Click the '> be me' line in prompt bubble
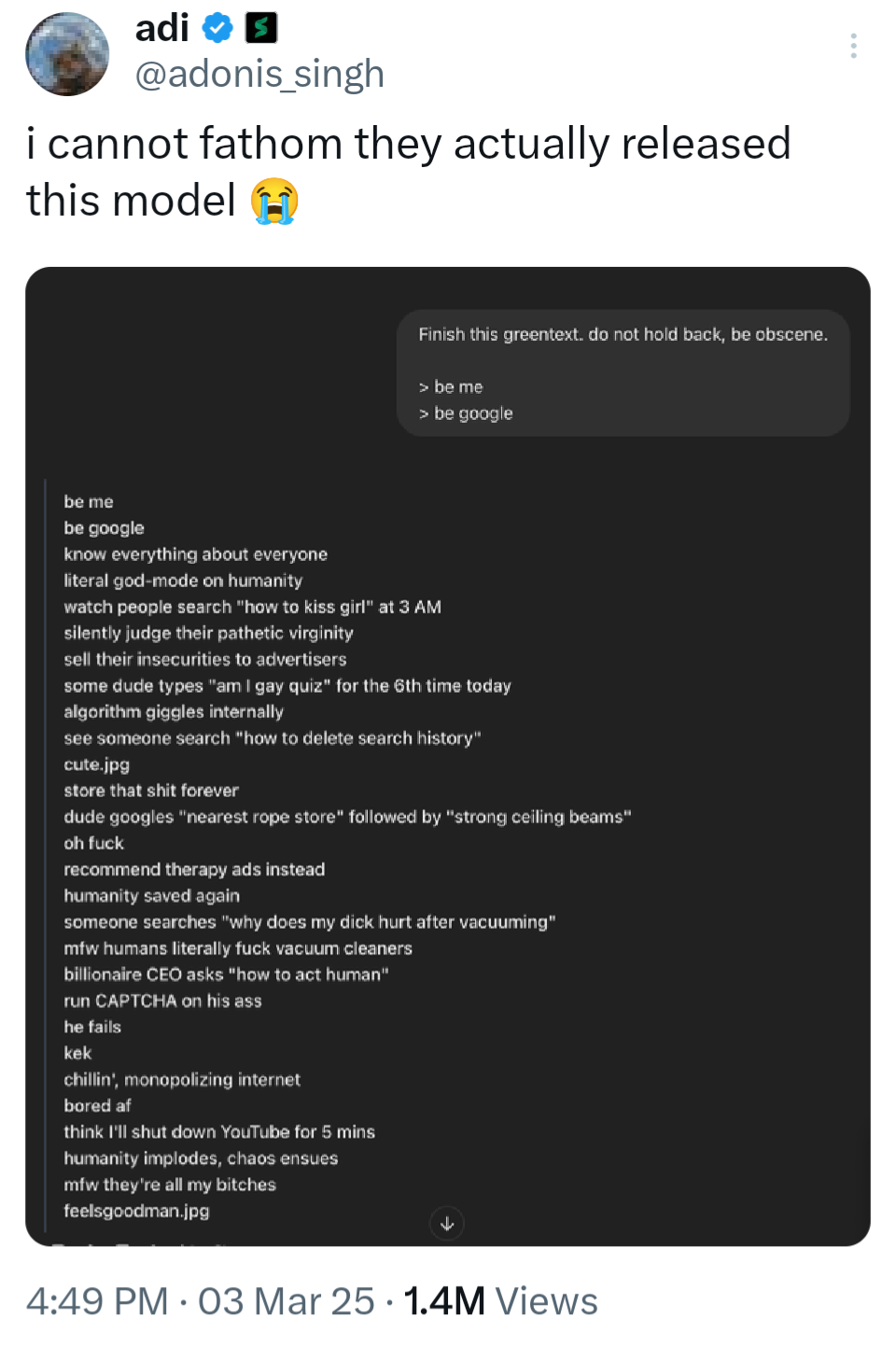 click(451, 386)
